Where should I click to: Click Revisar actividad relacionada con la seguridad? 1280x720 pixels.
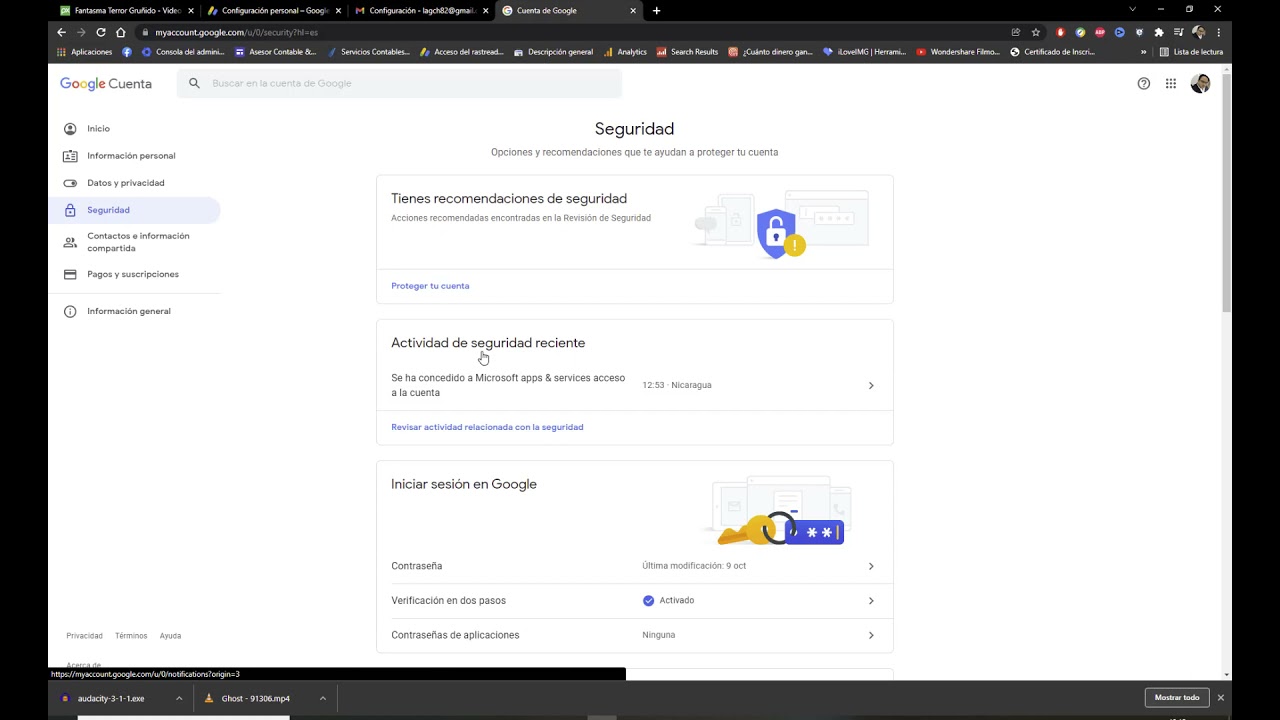487,427
